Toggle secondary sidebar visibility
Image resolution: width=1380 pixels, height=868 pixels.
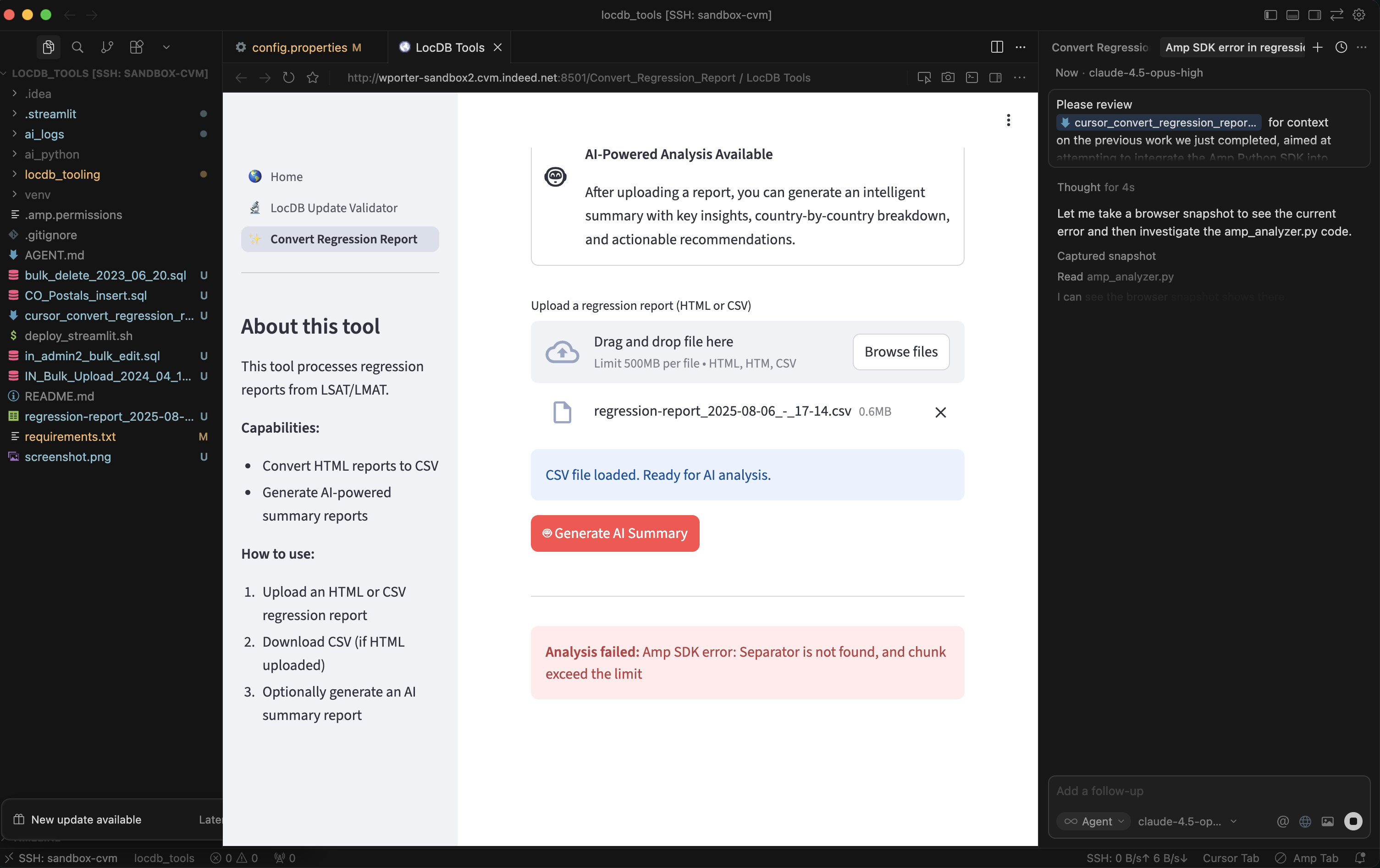(x=1315, y=15)
